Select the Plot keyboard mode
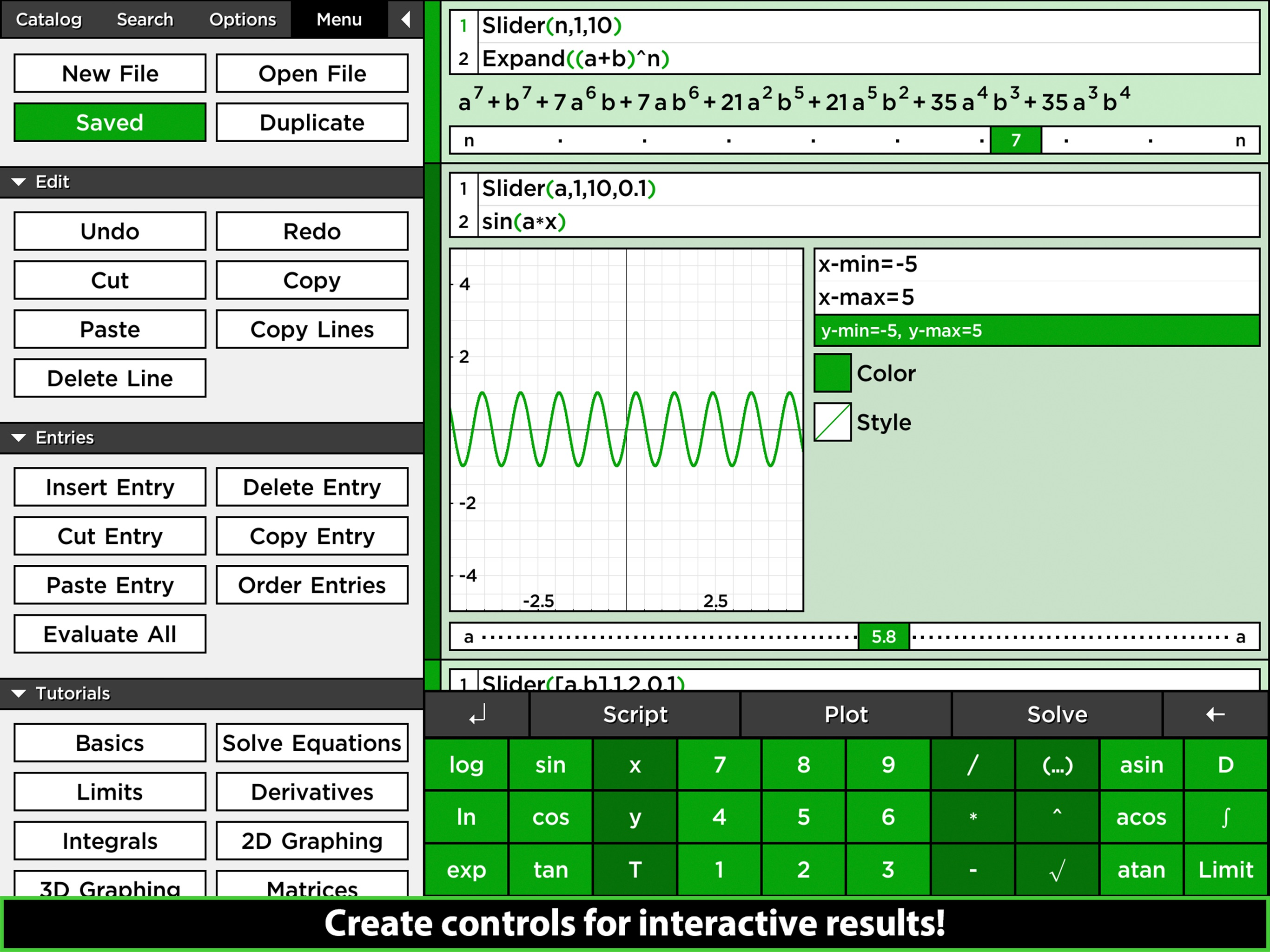1270x952 pixels. click(x=846, y=714)
